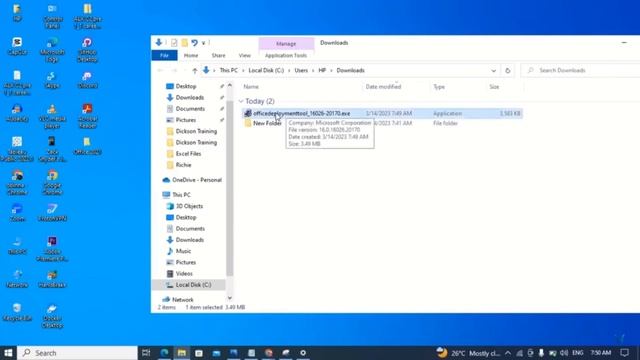Select Microsoft Edge desktop shortcut

(x=52, y=49)
